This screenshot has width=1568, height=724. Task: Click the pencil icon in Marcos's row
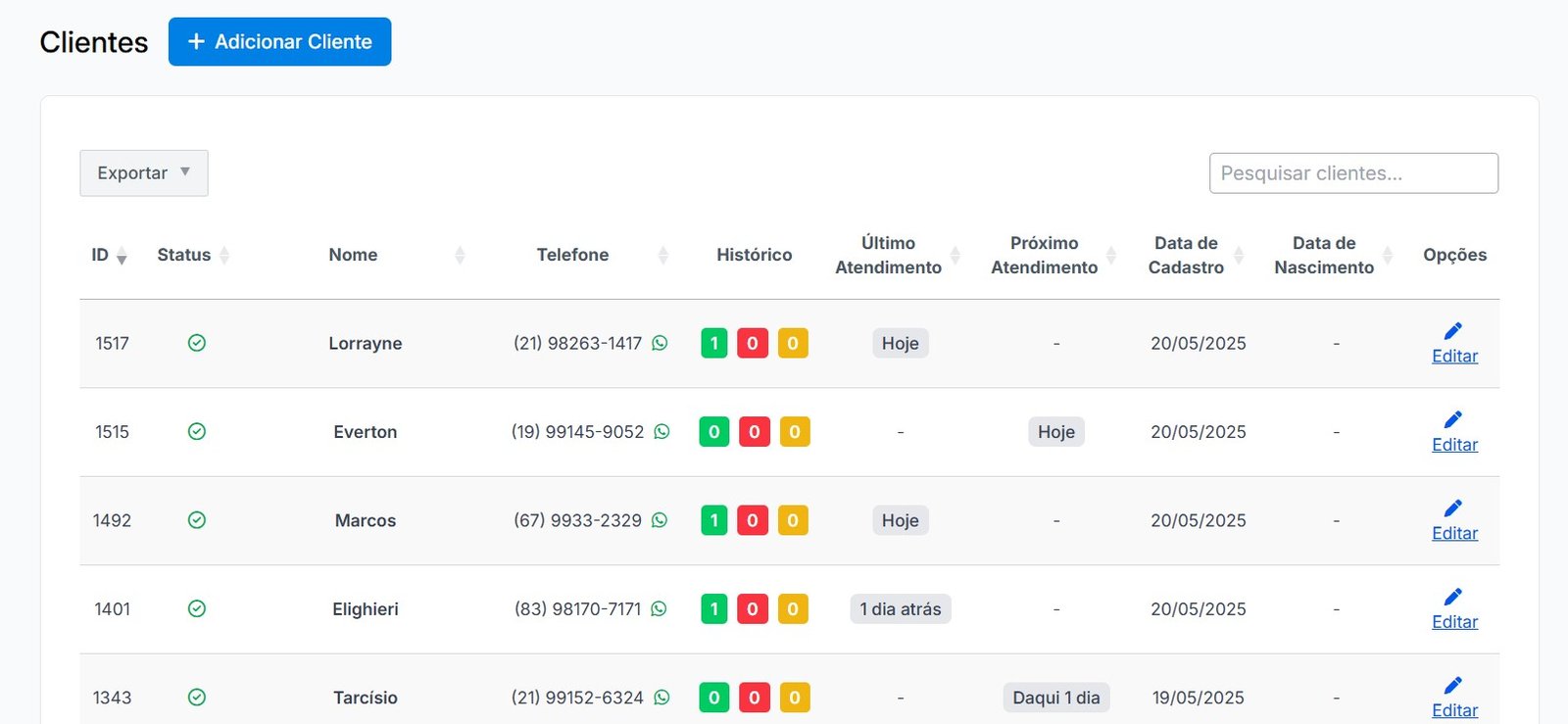tap(1452, 508)
